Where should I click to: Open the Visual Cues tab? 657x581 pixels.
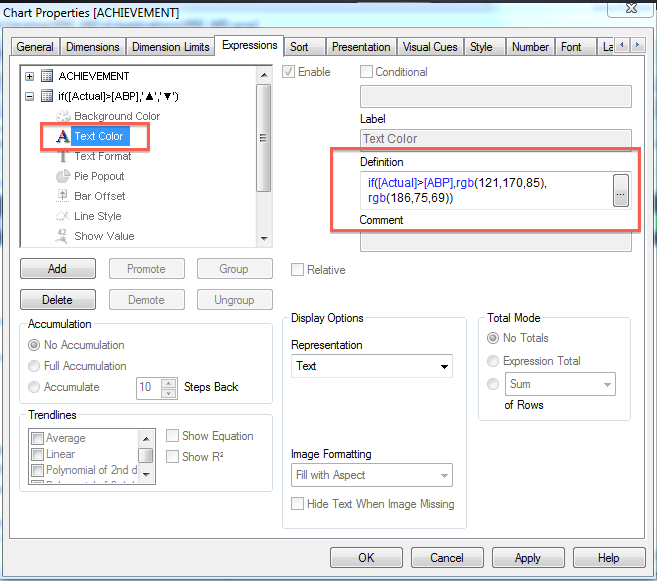pos(430,47)
